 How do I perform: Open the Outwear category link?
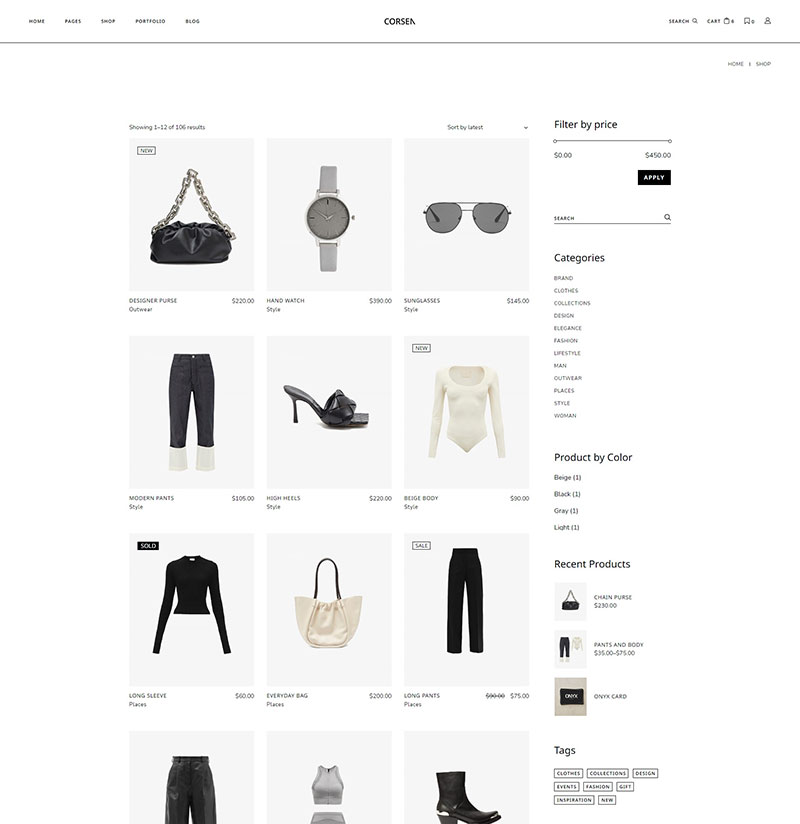click(568, 378)
